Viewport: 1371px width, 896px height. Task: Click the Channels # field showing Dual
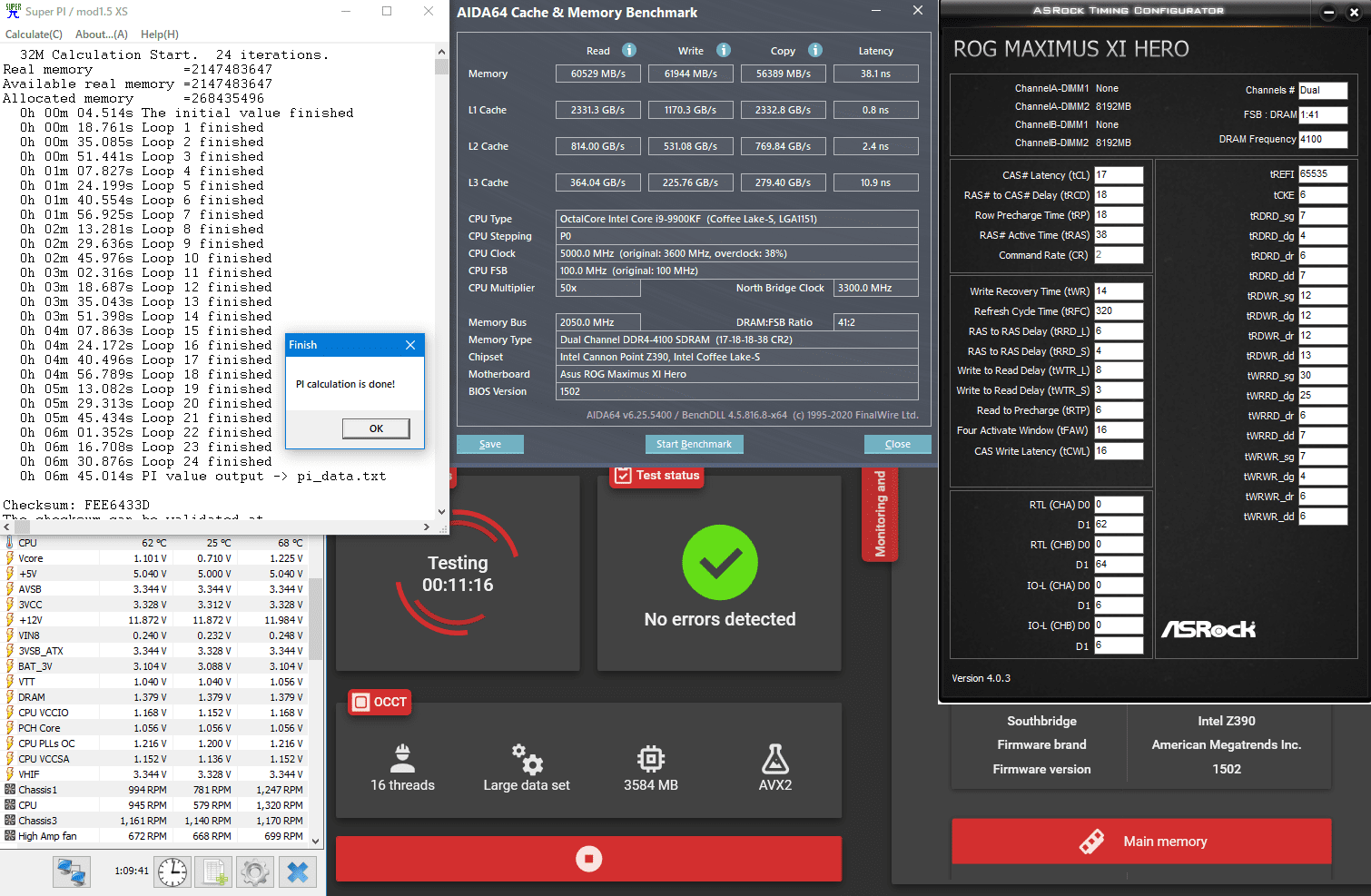(x=1322, y=90)
